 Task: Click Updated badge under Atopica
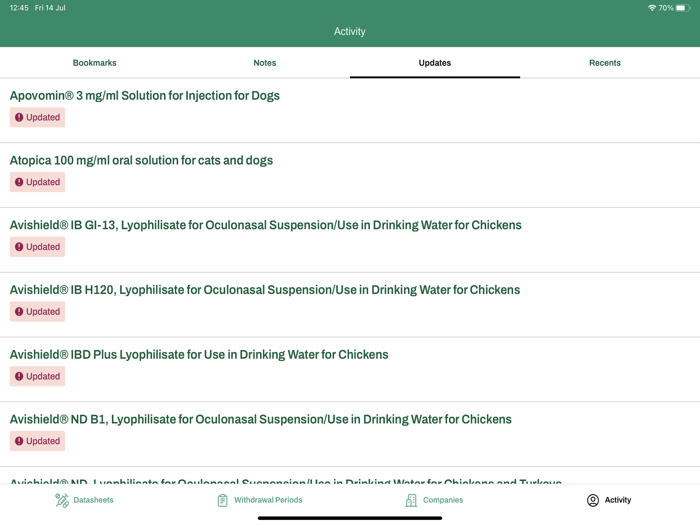(x=38, y=182)
